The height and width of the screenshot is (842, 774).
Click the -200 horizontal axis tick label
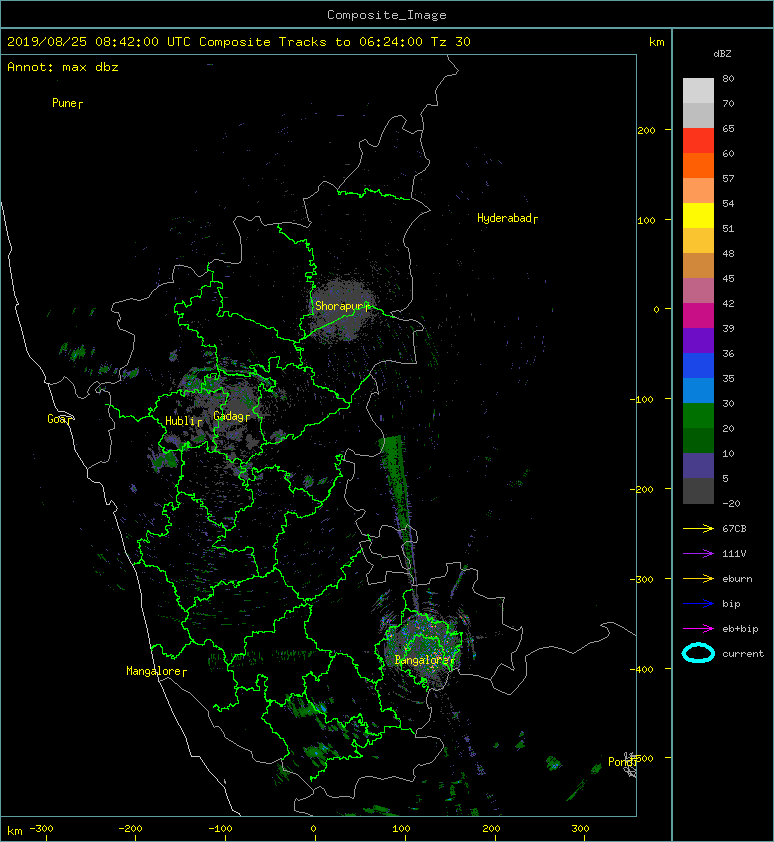(131, 829)
